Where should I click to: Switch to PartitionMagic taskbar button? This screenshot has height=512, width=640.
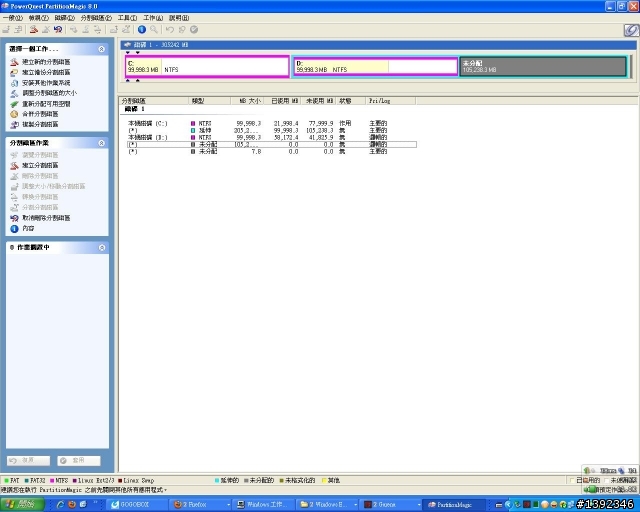(454, 505)
